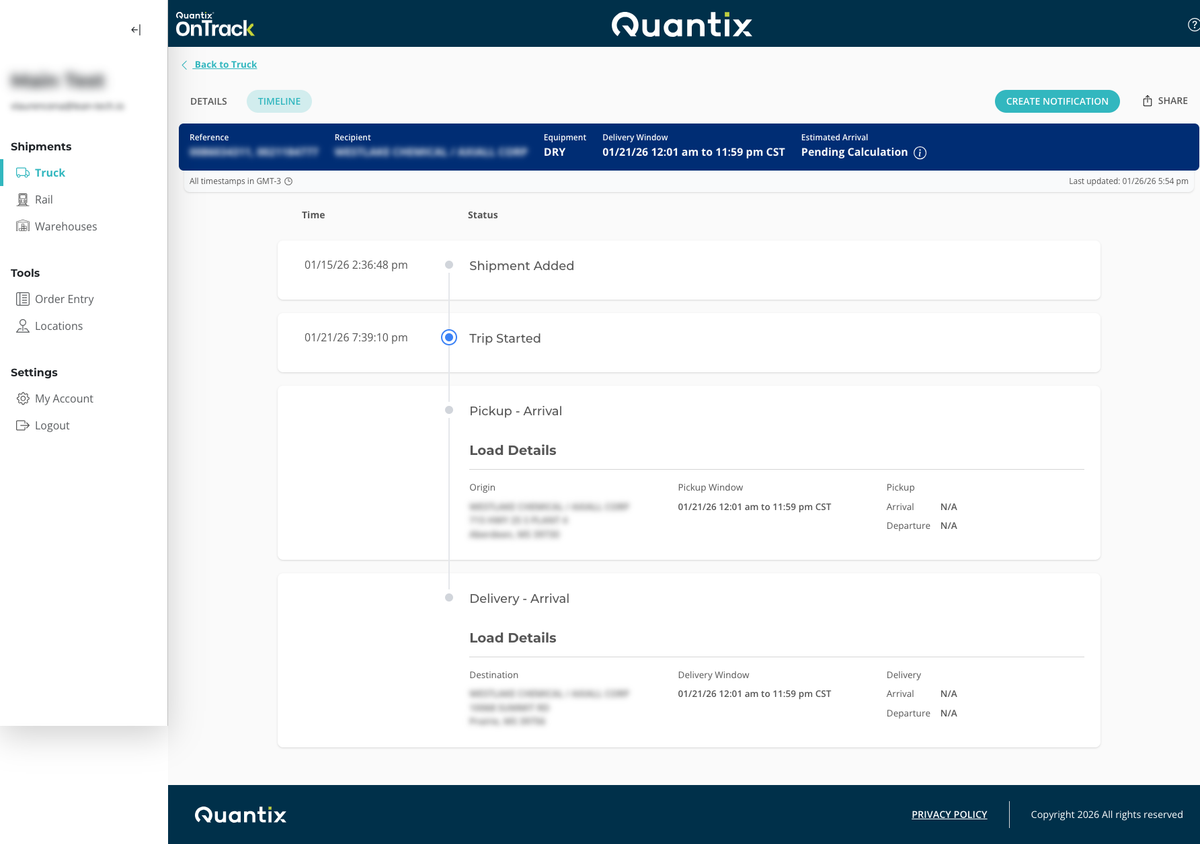The height and width of the screenshot is (844, 1200).
Task: Click the Truck shipments icon
Action: point(23,173)
